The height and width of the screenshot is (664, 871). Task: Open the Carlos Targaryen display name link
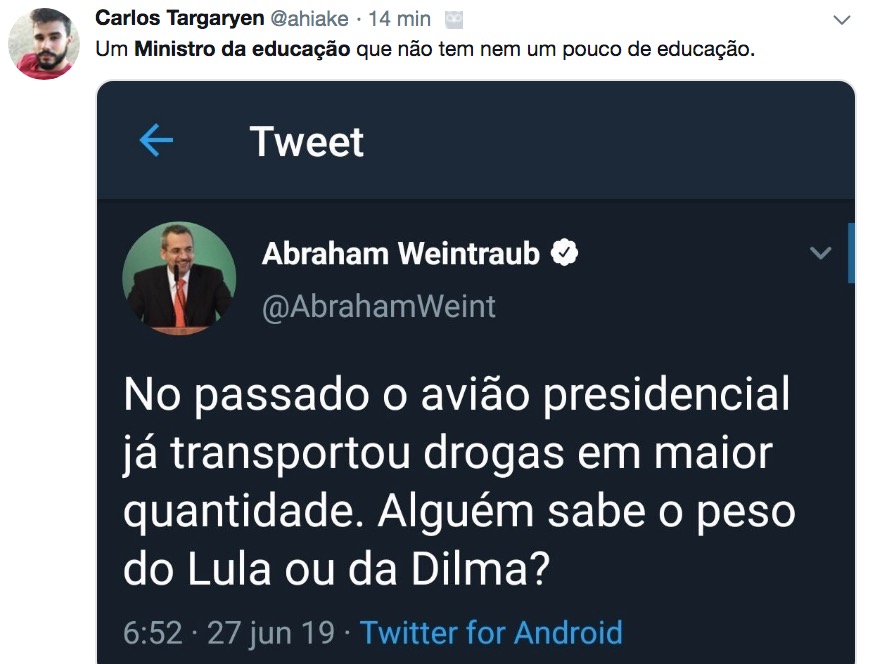coord(180,19)
